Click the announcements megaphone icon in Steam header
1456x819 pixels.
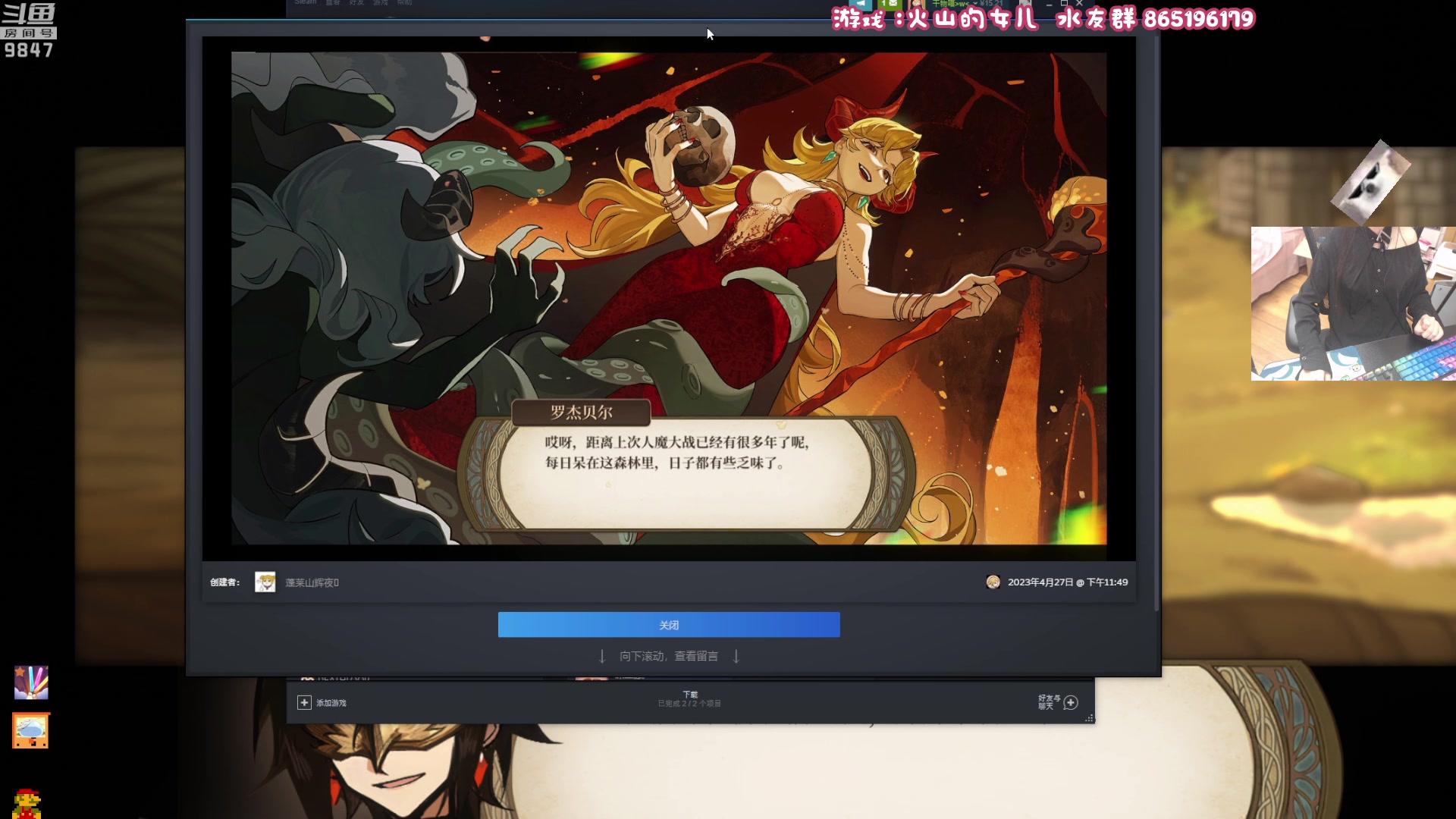coord(861,4)
